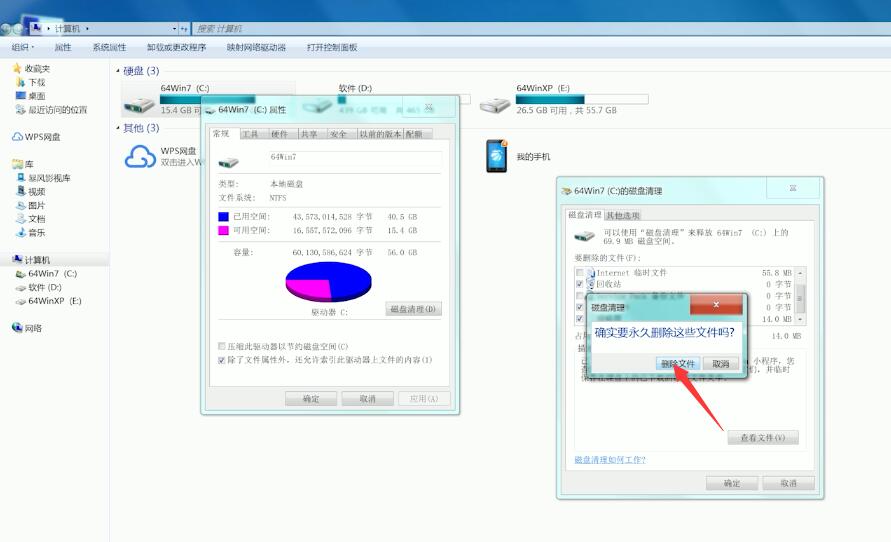Toggle the Internet 临时文件 checkbox
Screen dimensions: 891x542
coord(580,273)
